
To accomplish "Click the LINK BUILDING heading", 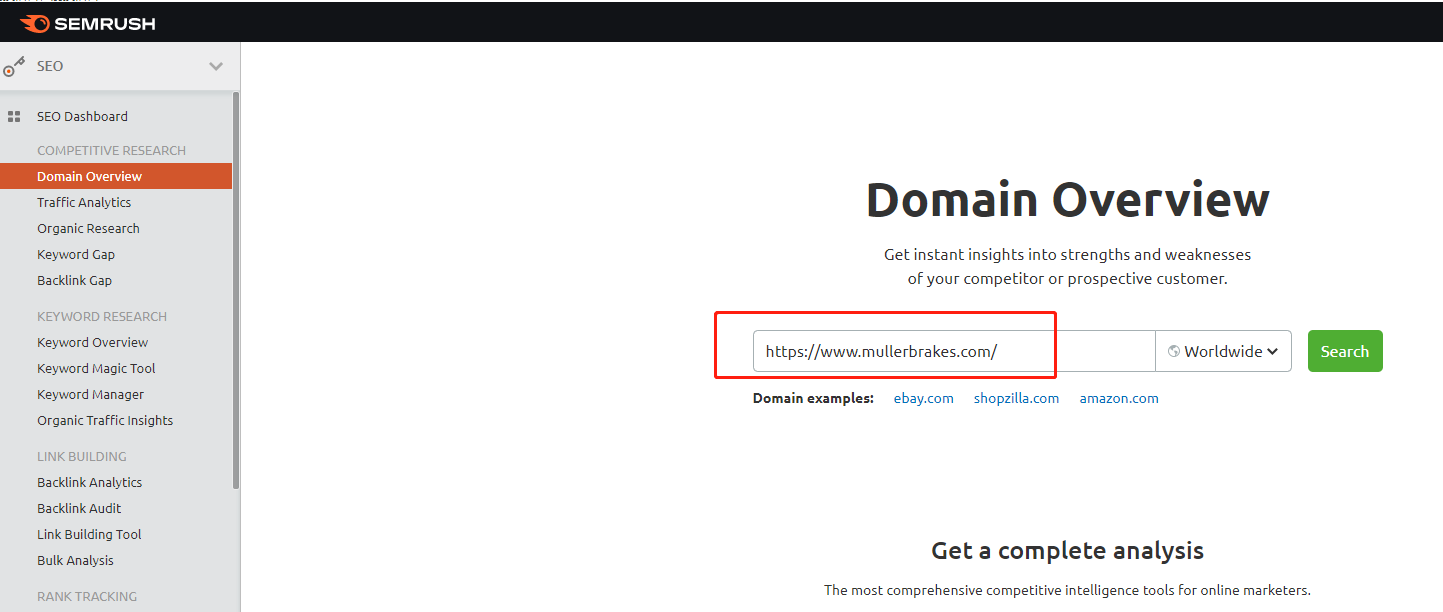I will click(82, 456).
